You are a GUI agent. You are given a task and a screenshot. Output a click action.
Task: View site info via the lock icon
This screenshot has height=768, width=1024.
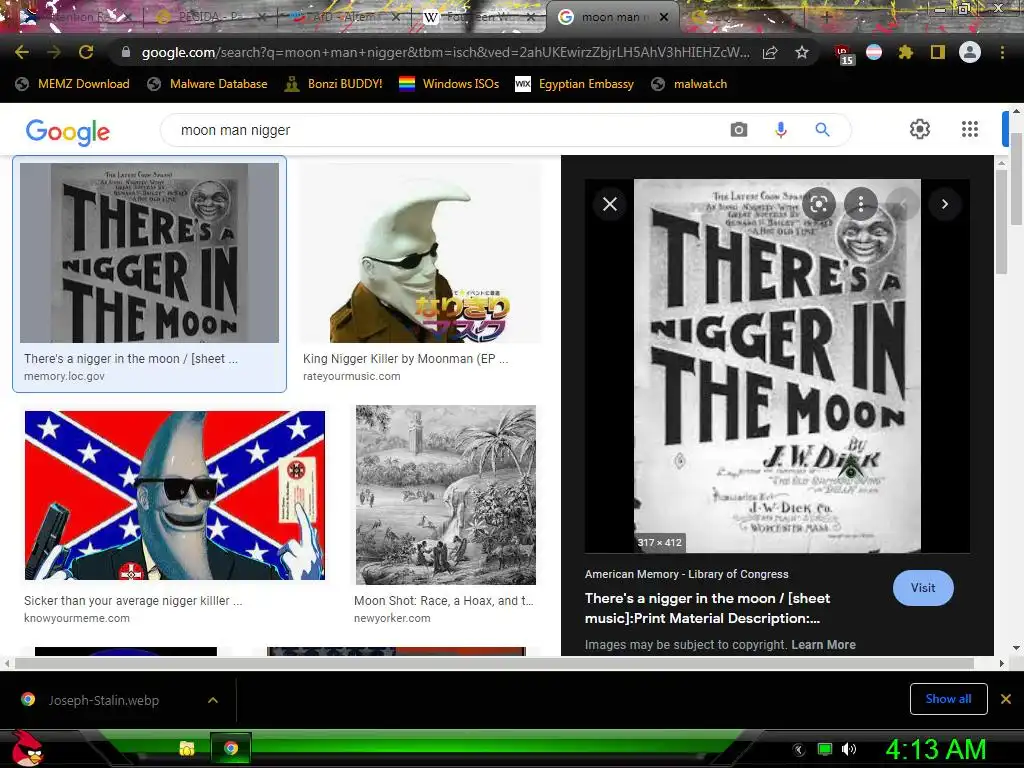[x=125, y=52]
